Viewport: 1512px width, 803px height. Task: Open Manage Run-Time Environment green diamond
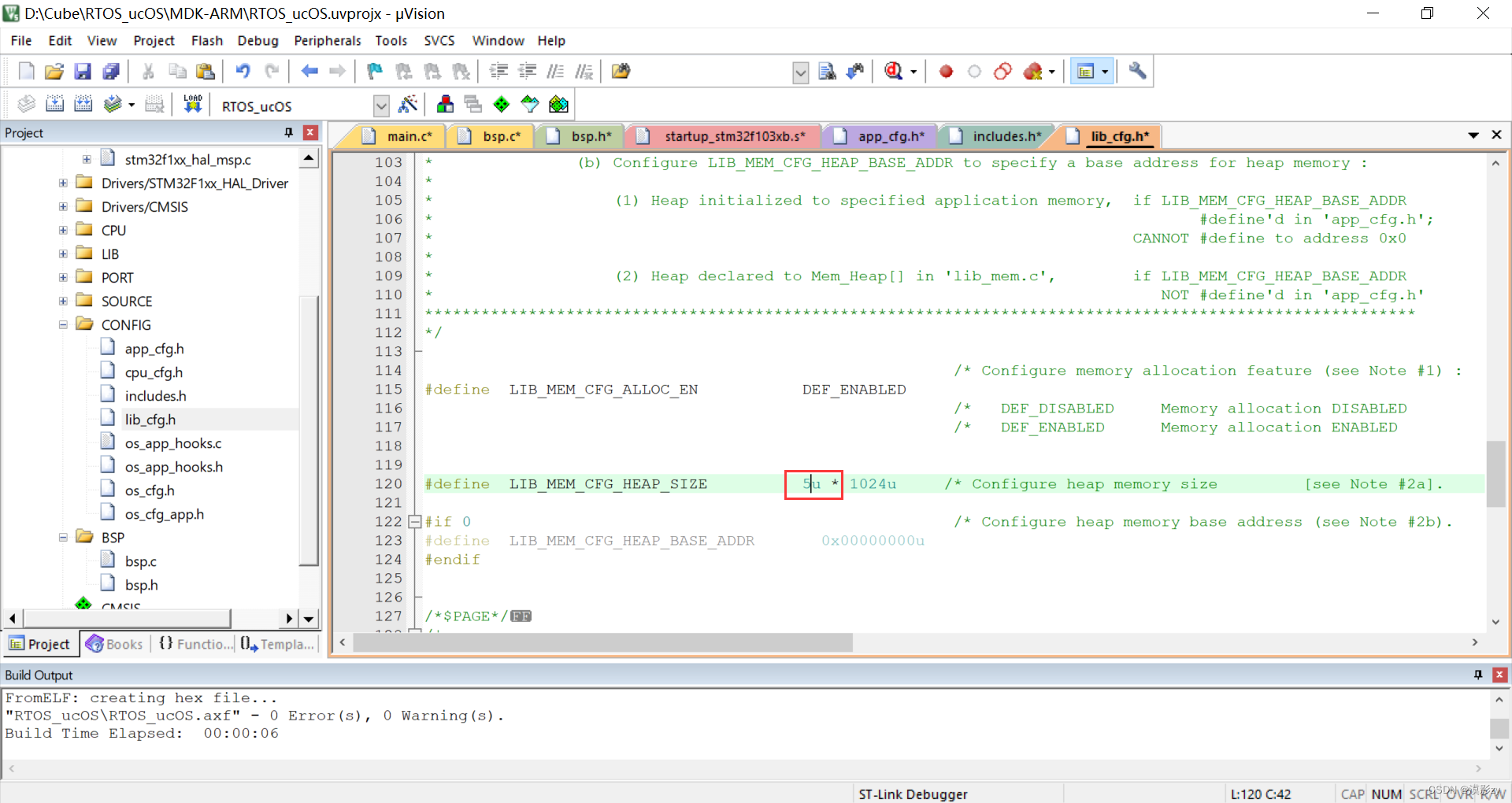point(502,104)
